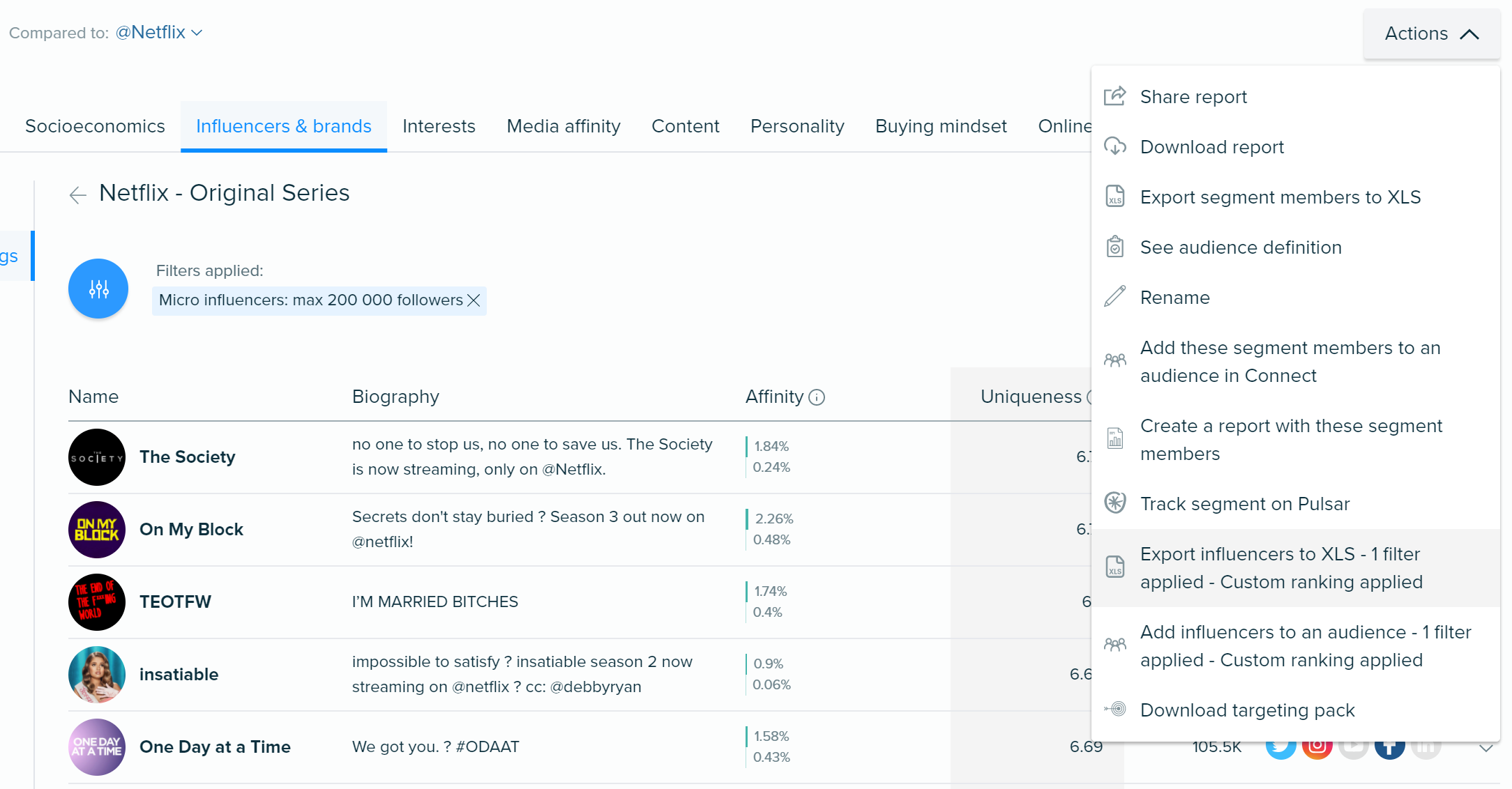Choose Create a report with these segment members
Screen dimensions: 1512x789
(x=1296, y=440)
